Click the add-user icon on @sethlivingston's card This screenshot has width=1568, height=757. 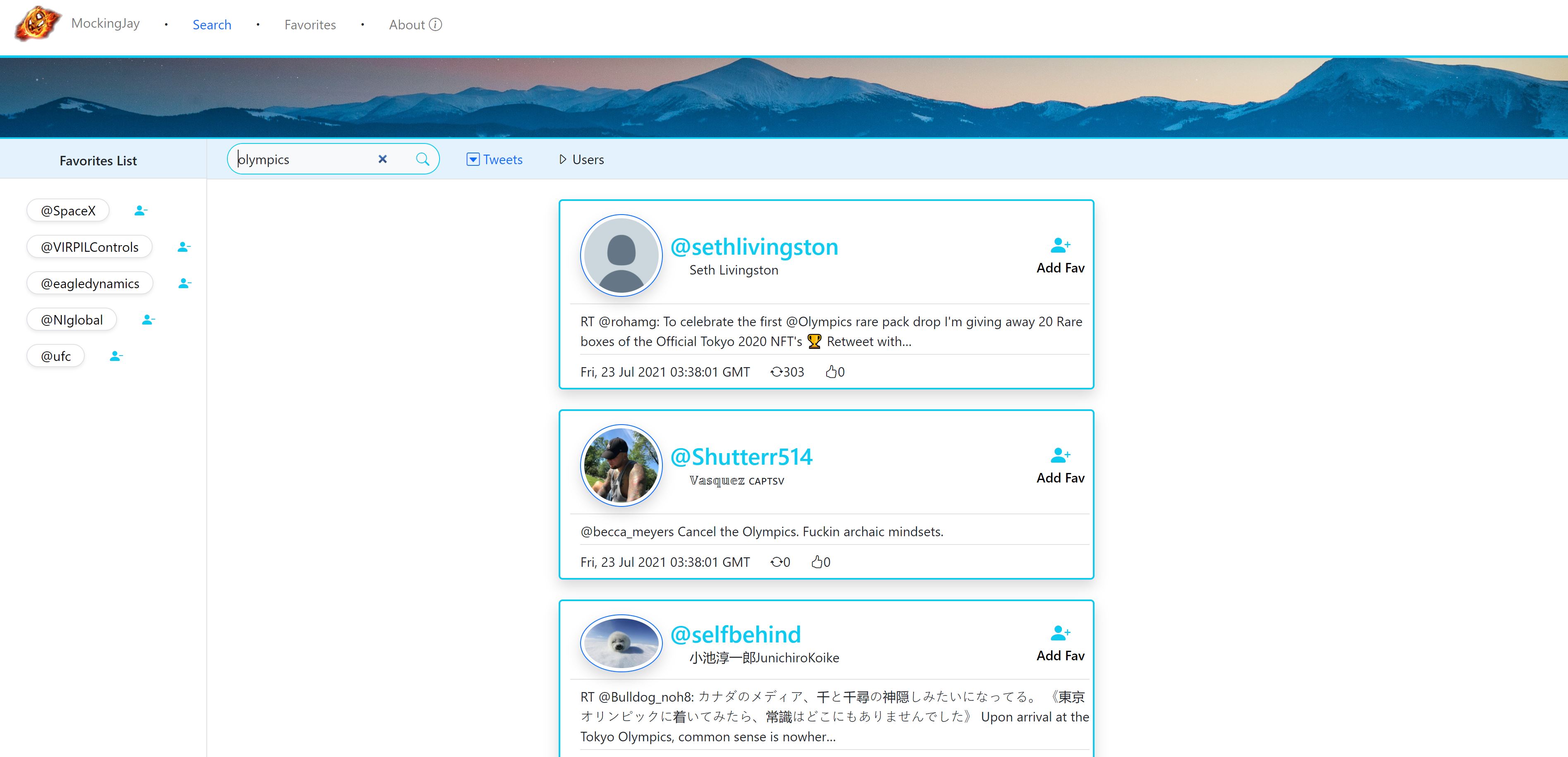1061,245
